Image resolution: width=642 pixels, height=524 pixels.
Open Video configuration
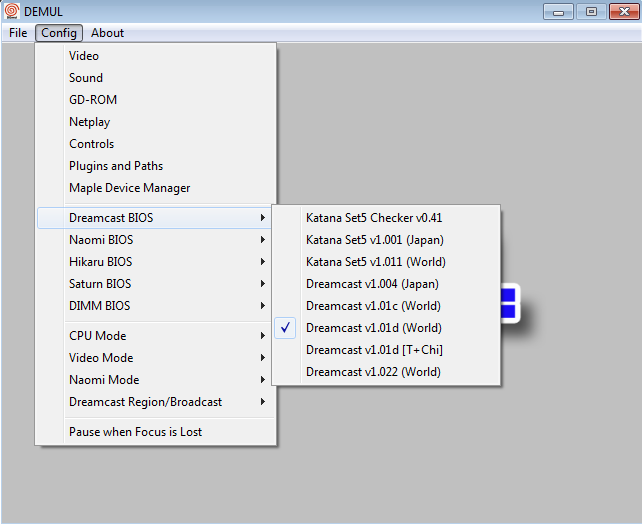pos(156,56)
